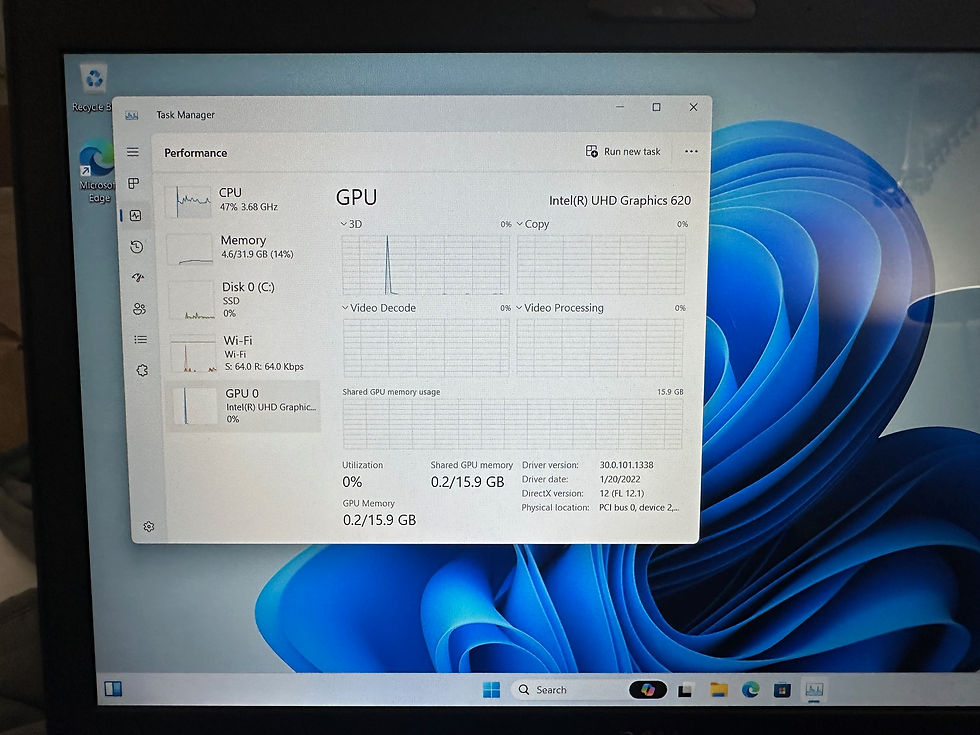Open Copilot icon in the search box
The width and height of the screenshot is (980, 735).
(647, 690)
